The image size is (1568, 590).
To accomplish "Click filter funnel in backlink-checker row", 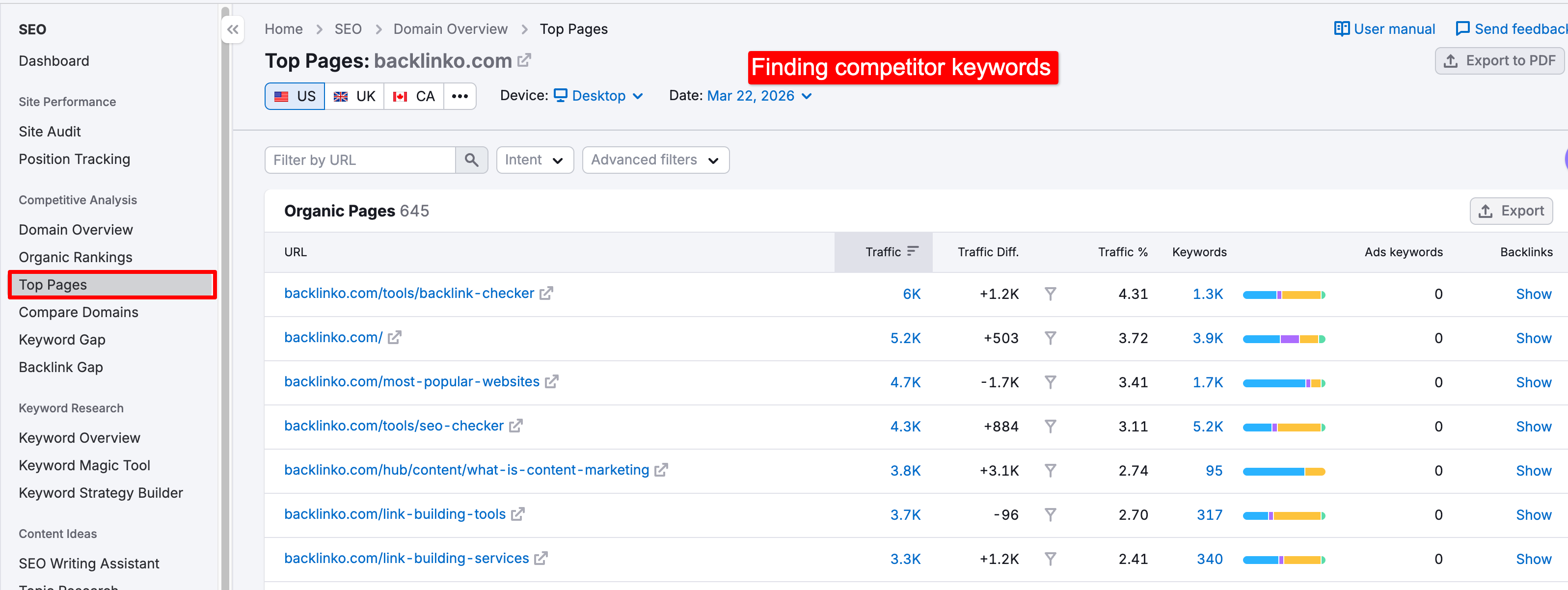I will pos(1050,294).
